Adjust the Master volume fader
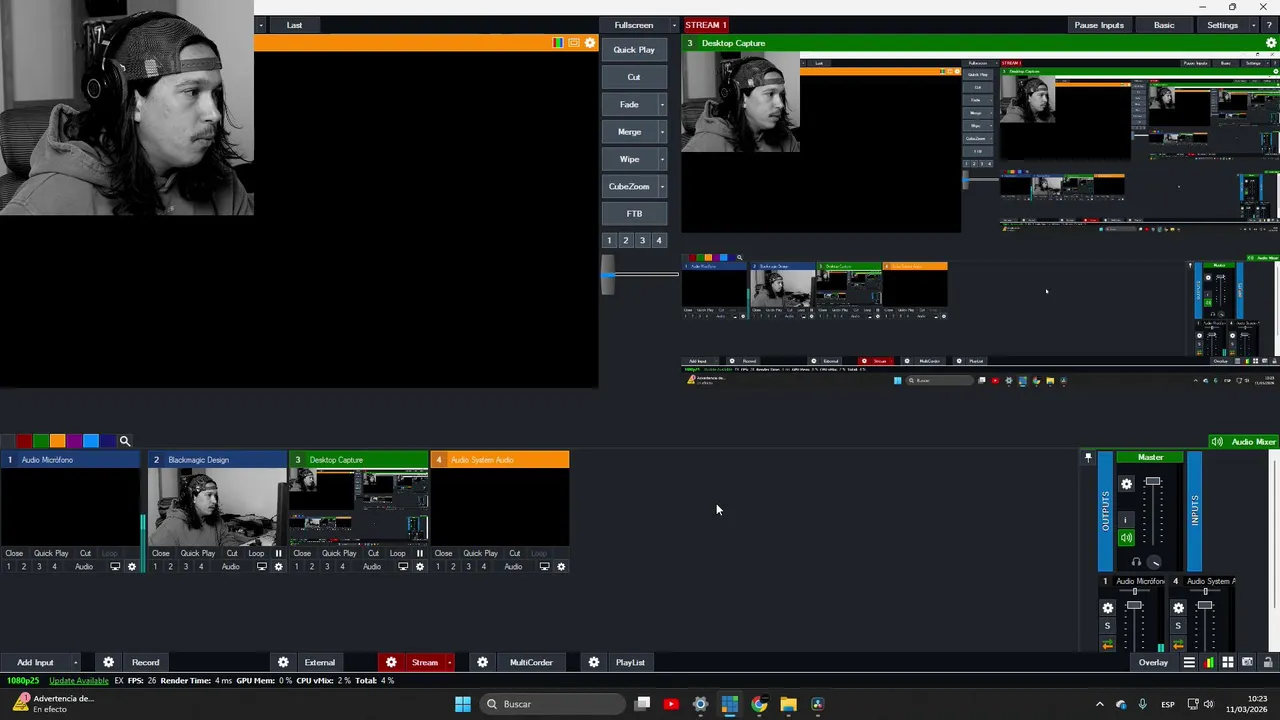 1153,483
